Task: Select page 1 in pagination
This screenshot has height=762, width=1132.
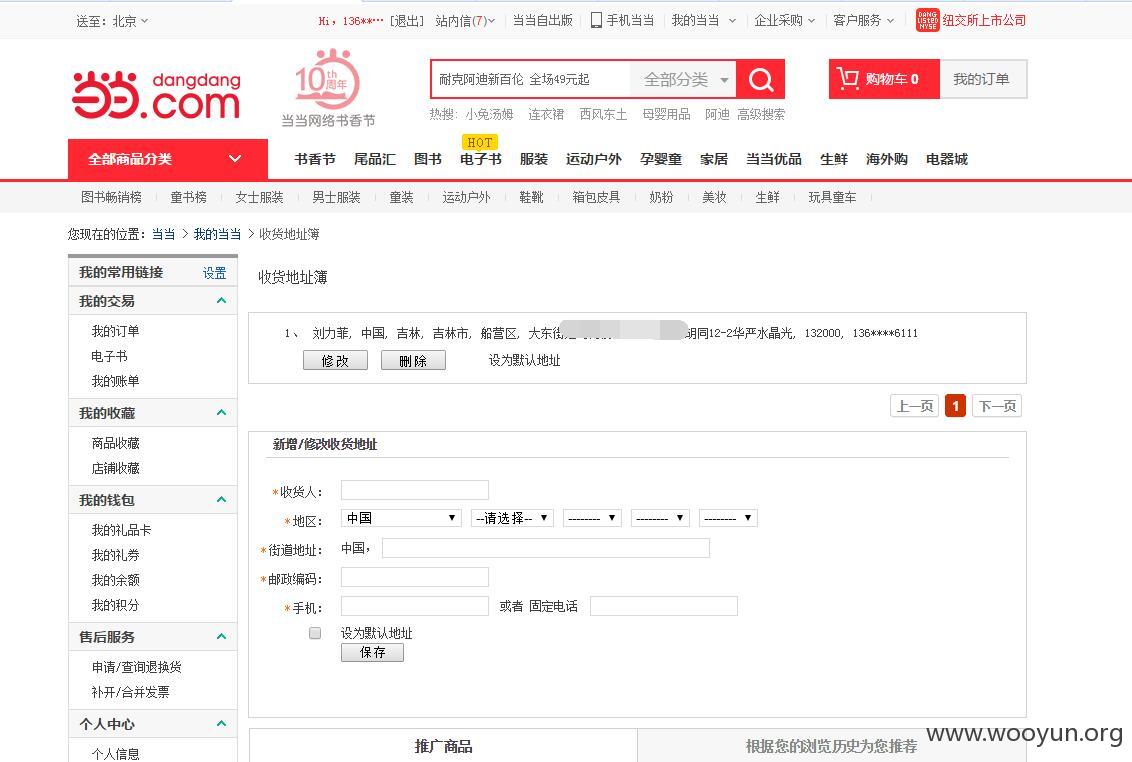Action: 955,406
